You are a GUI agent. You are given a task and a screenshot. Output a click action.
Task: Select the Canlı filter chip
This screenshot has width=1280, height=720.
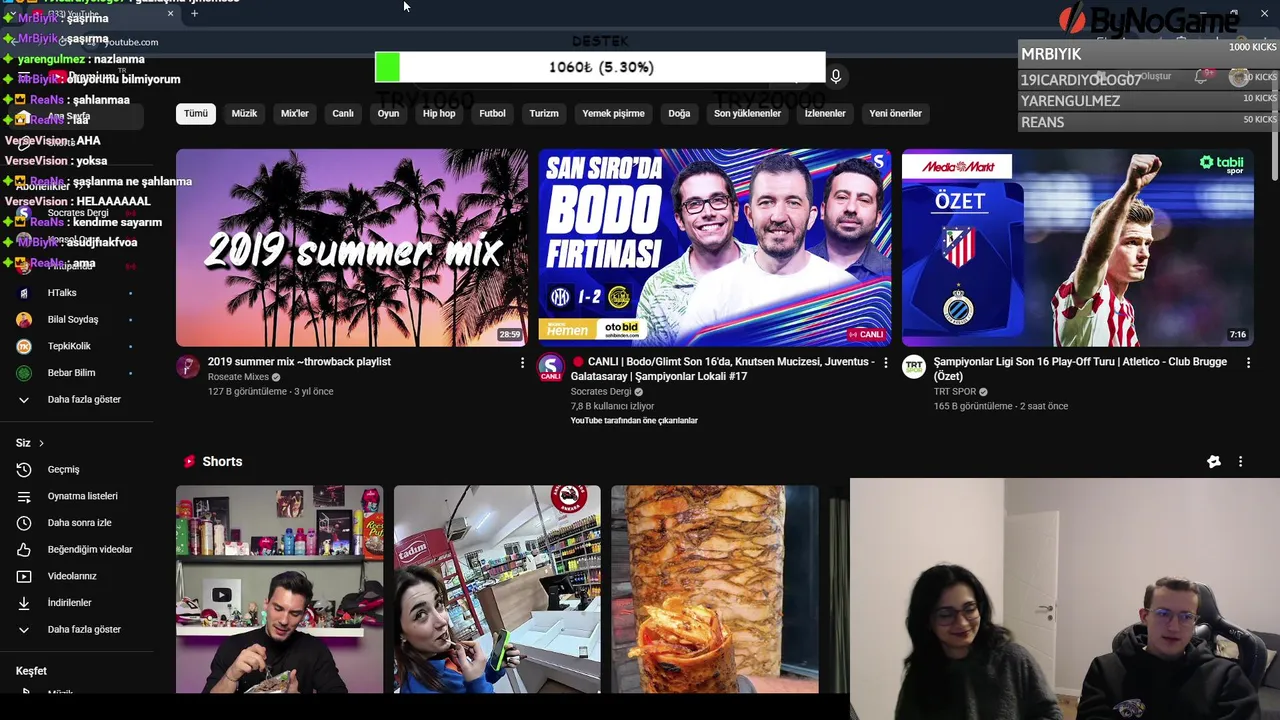343,113
